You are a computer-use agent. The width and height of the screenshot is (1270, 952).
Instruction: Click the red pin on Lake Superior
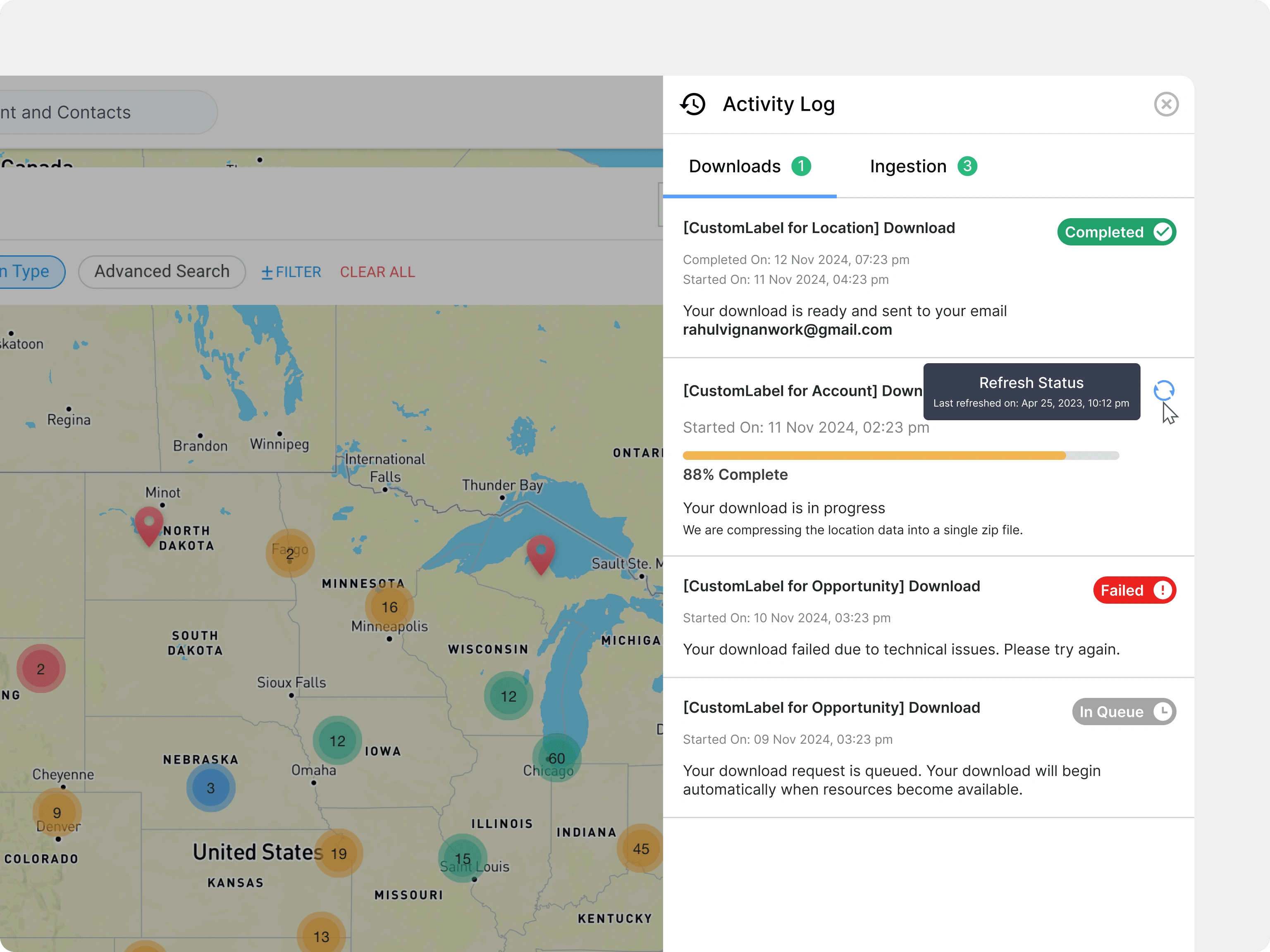click(x=541, y=555)
